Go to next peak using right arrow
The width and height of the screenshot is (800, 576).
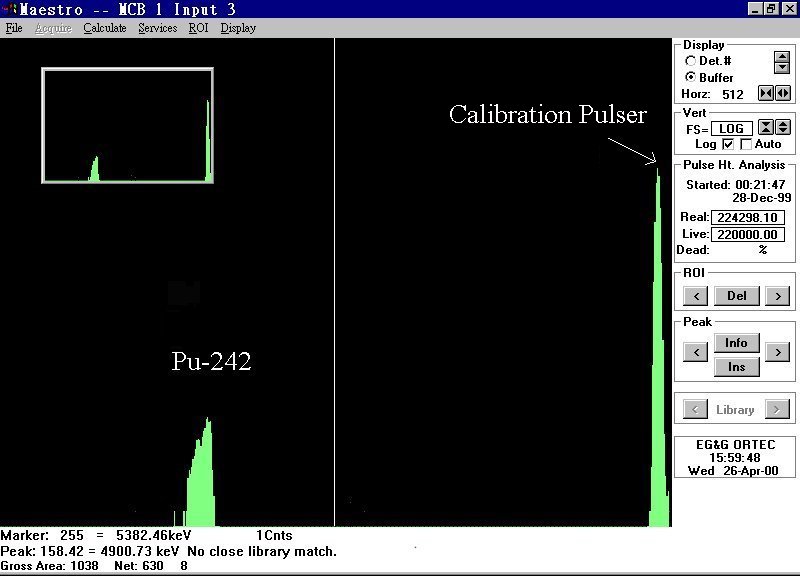click(x=776, y=352)
